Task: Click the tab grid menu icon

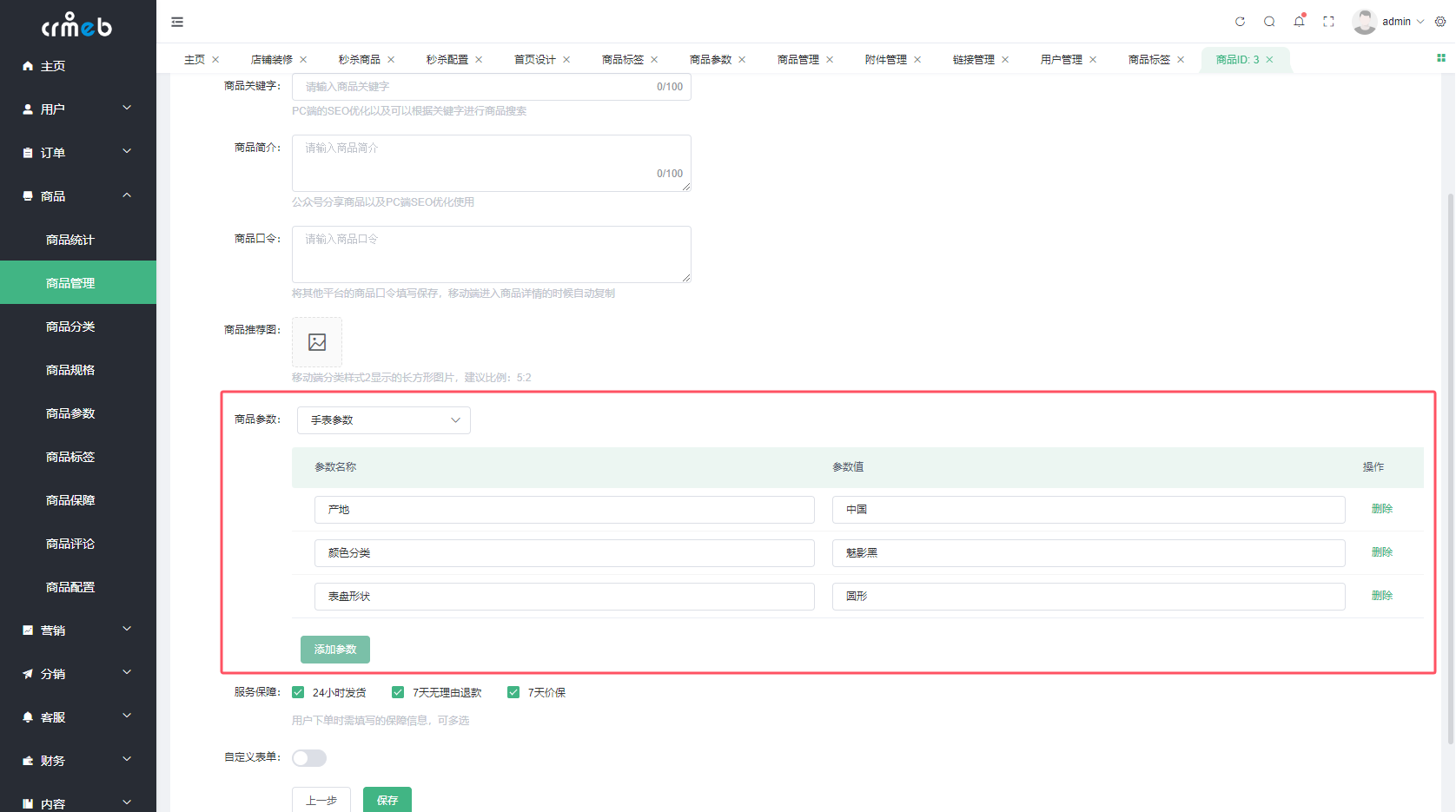Action: [x=1441, y=58]
